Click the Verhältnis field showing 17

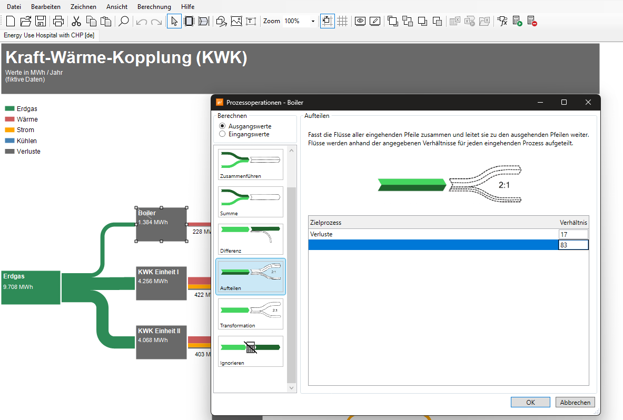point(573,234)
